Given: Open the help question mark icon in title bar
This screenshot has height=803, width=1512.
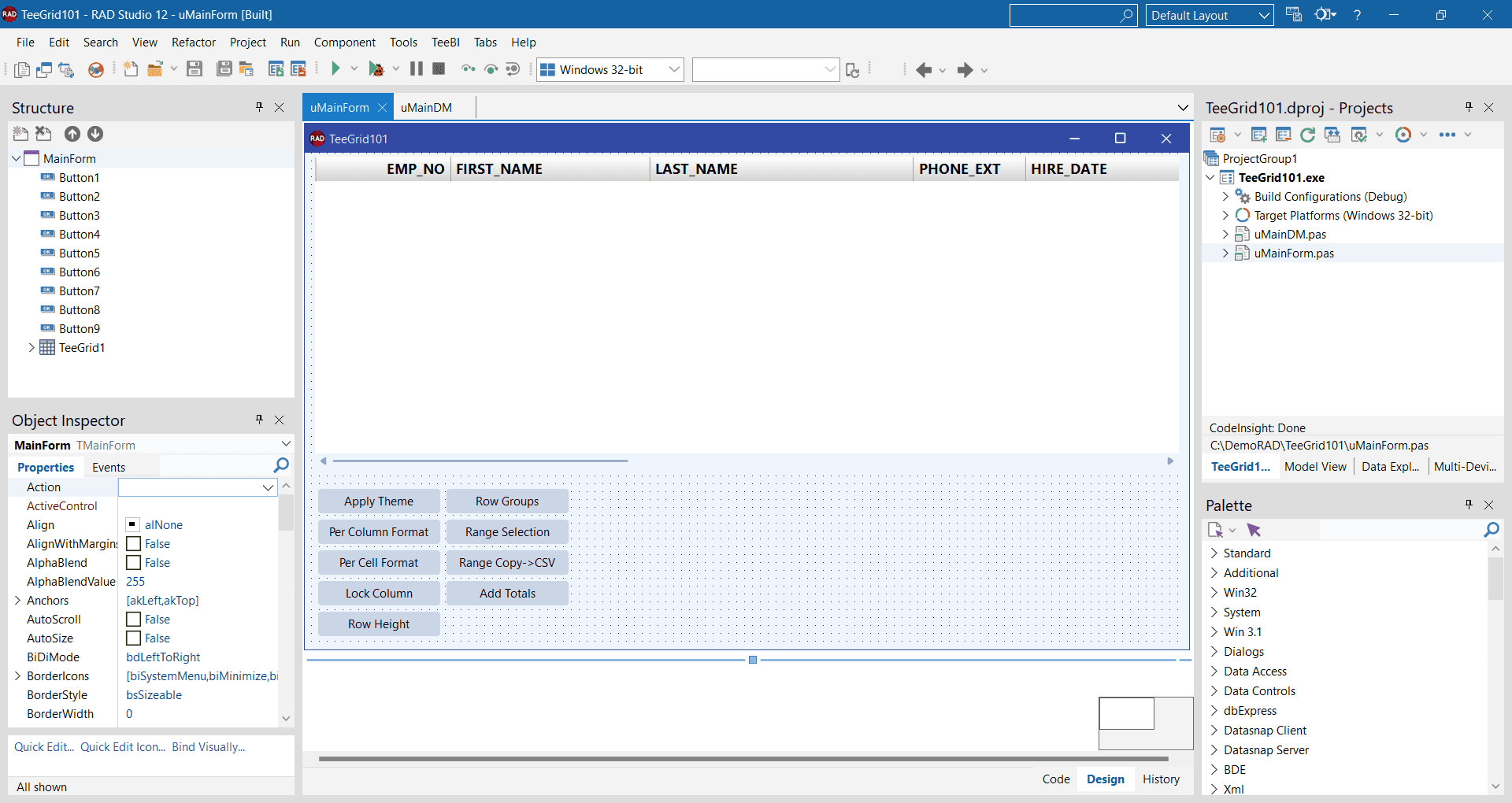Looking at the screenshot, I should tap(1357, 15).
